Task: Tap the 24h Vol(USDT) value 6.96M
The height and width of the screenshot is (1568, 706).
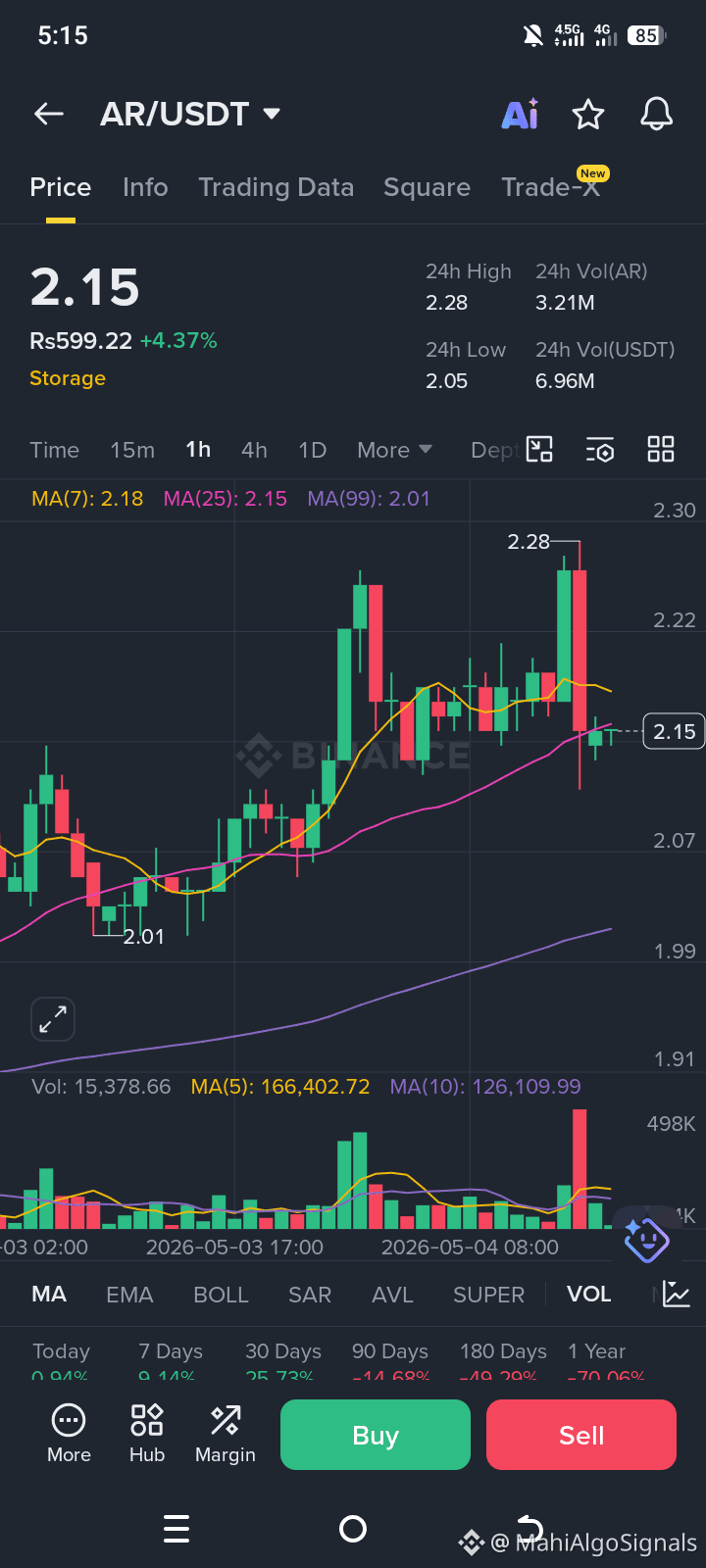Action: point(565,381)
